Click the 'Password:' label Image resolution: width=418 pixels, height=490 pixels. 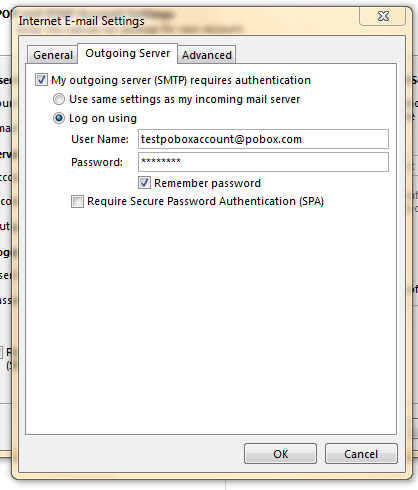point(97,162)
